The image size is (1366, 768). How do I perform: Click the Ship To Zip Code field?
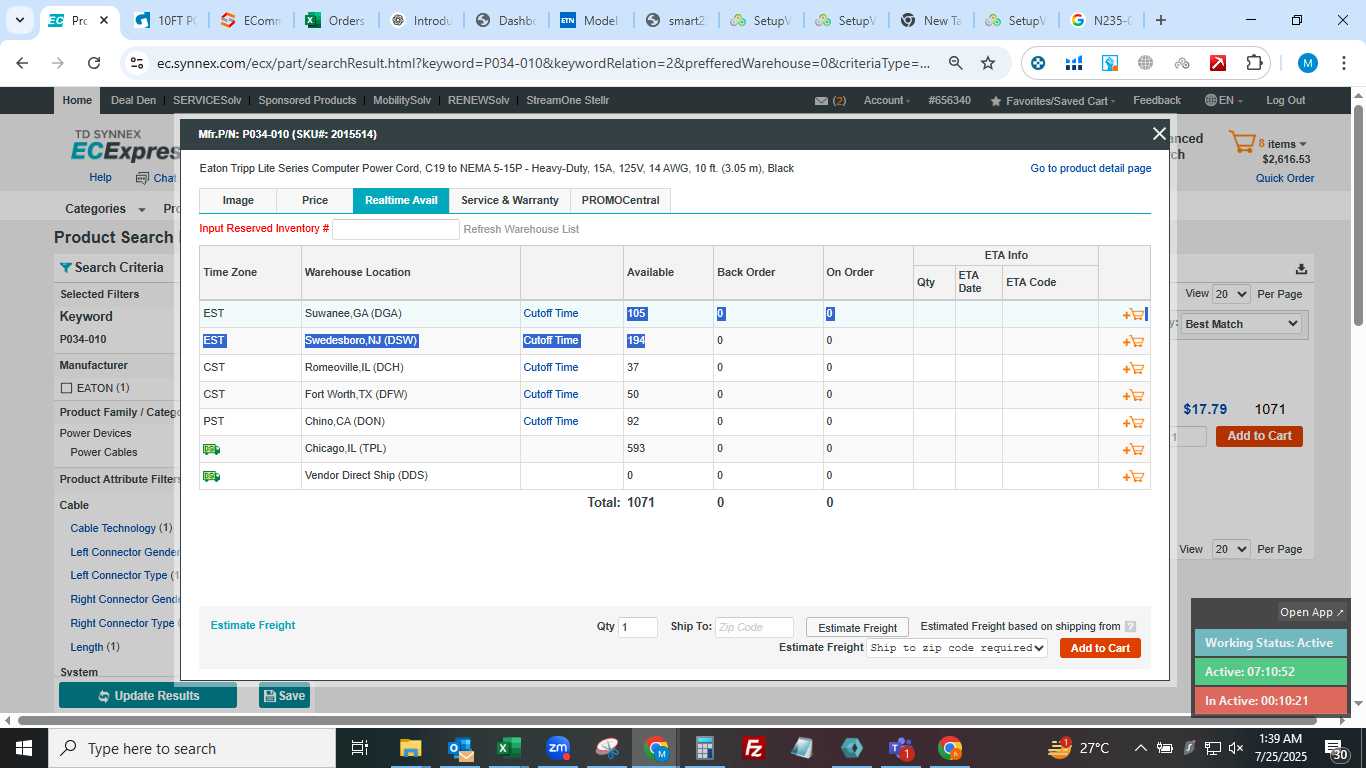[754, 628]
